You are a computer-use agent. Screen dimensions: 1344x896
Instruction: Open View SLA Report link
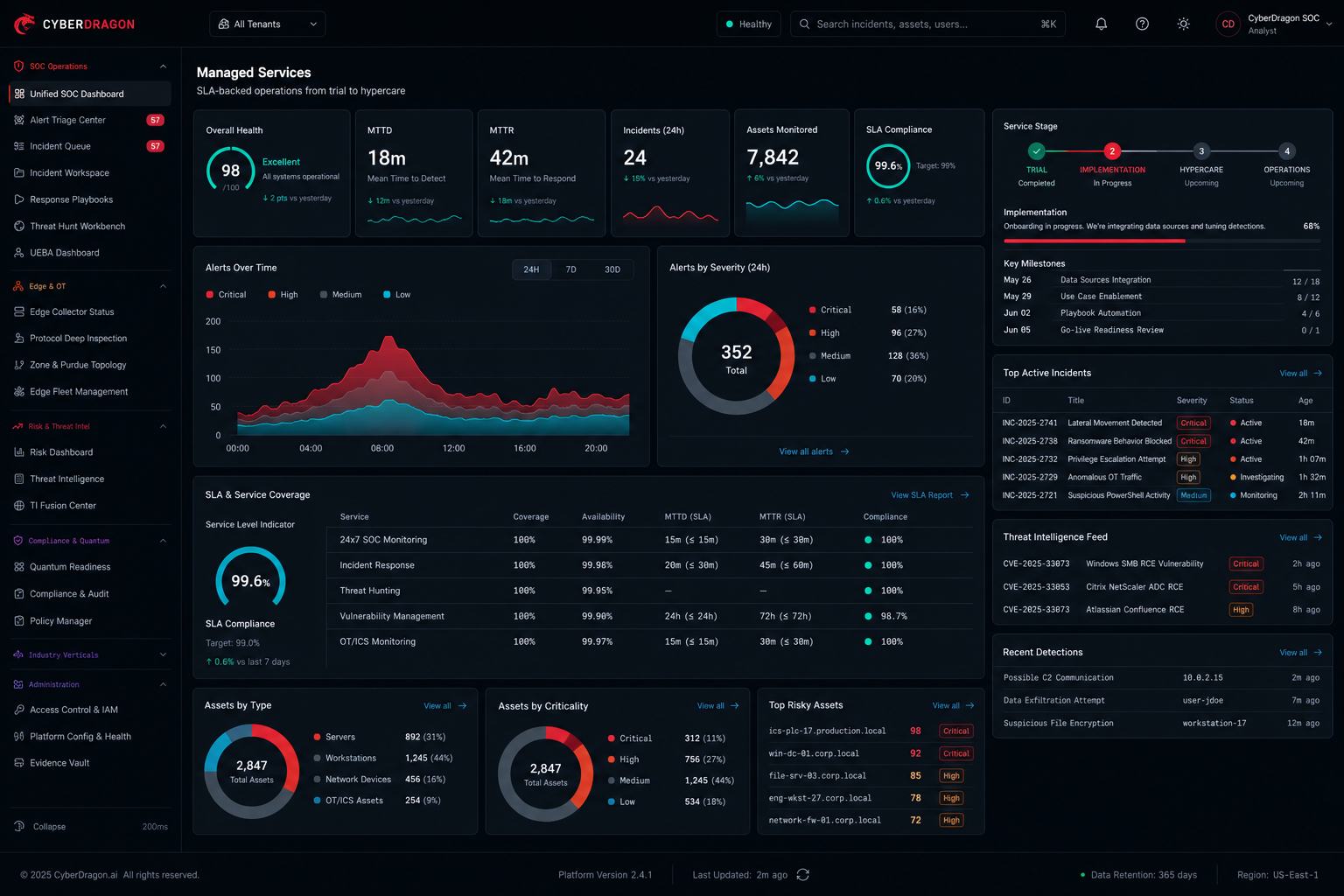(929, 495)
